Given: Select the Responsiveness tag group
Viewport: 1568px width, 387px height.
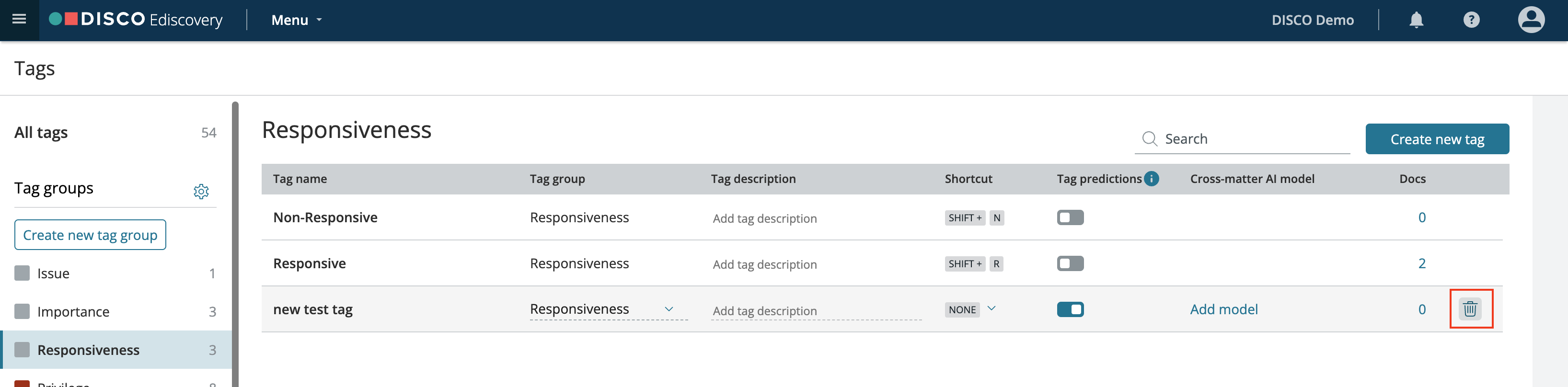Looking at the screenshot, I should pyautogui.click(x=115, y=350).
